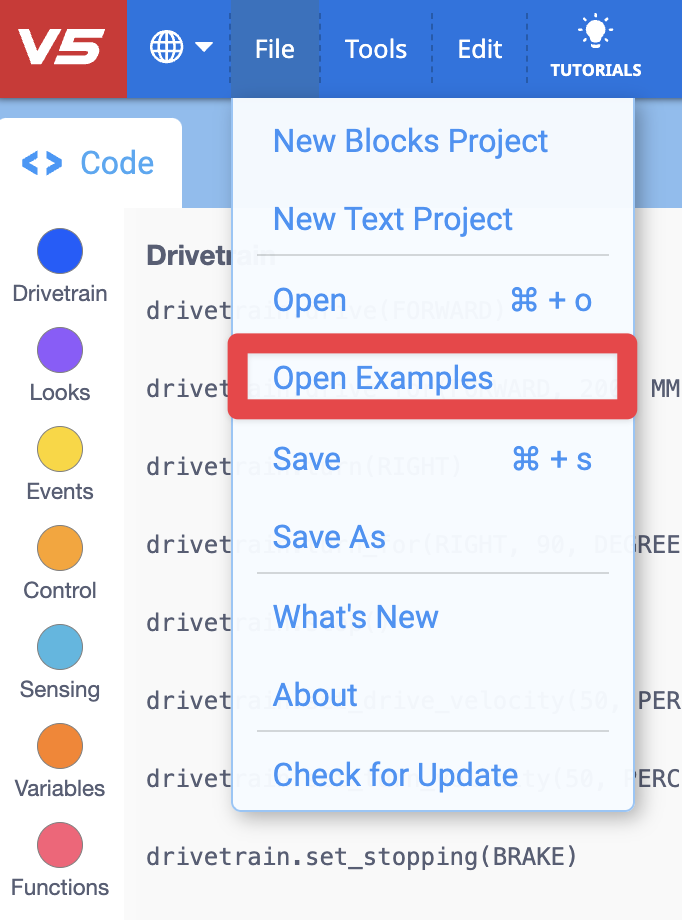Choose New Blocks Project
This screenshot has height=920, width=682.
pos(410,141)
